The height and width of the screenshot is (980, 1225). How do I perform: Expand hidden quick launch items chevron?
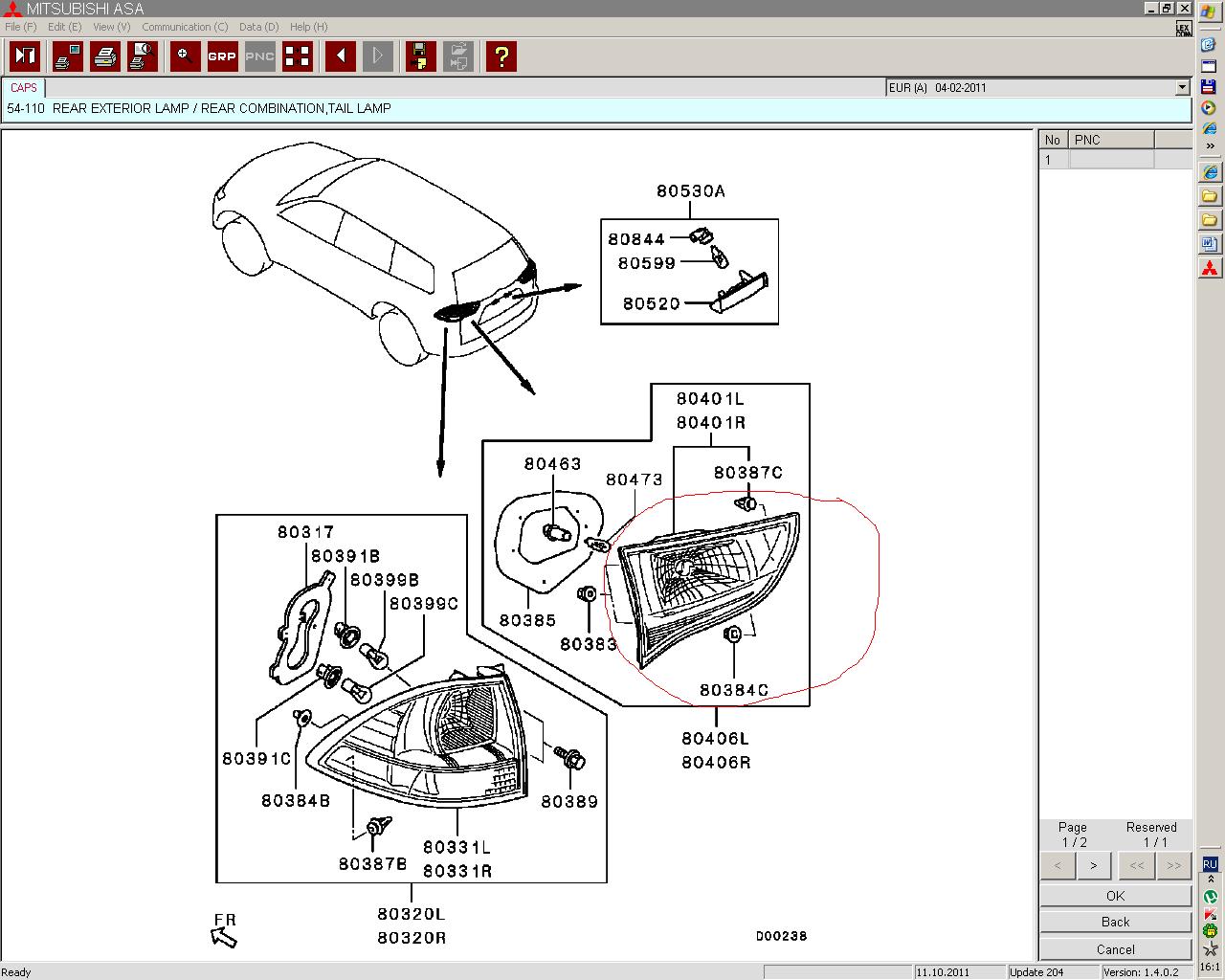coord(1210,146)
